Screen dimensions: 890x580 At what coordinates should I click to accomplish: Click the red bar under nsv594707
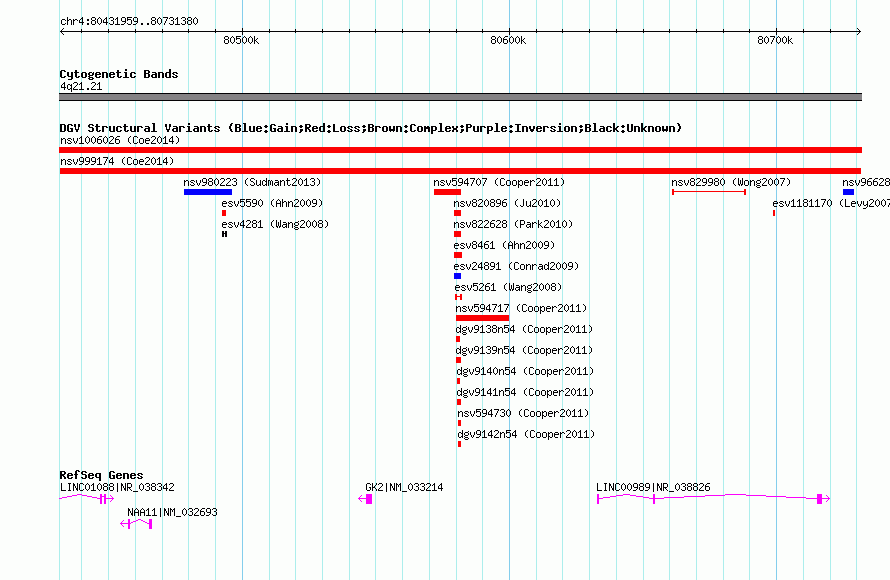447,192
